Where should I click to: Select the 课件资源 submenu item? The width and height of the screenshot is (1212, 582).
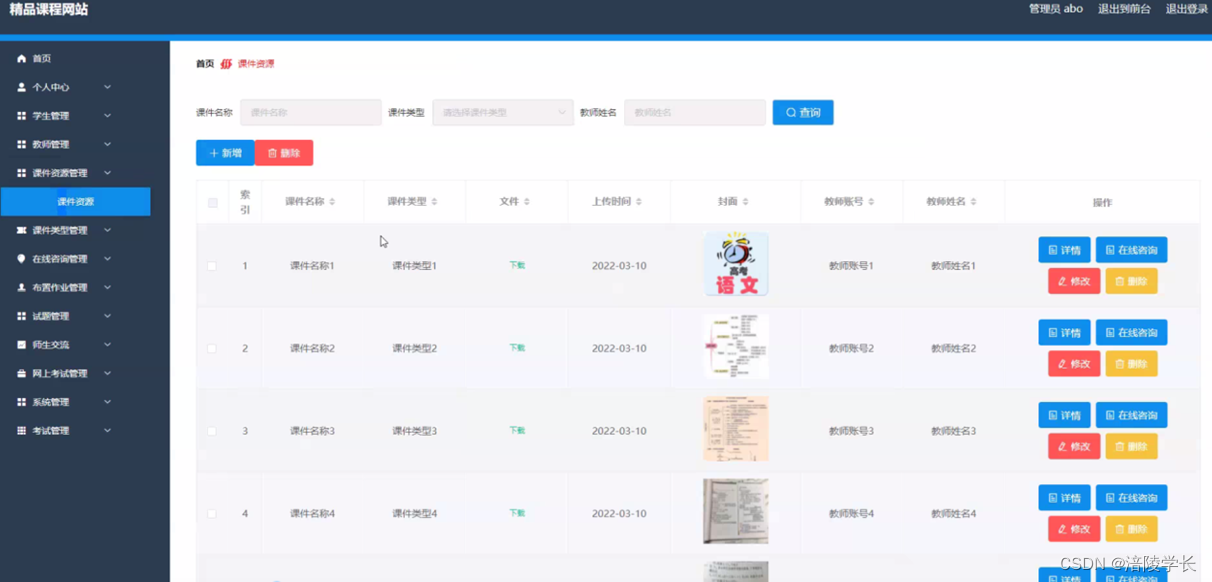coord(76,202)
